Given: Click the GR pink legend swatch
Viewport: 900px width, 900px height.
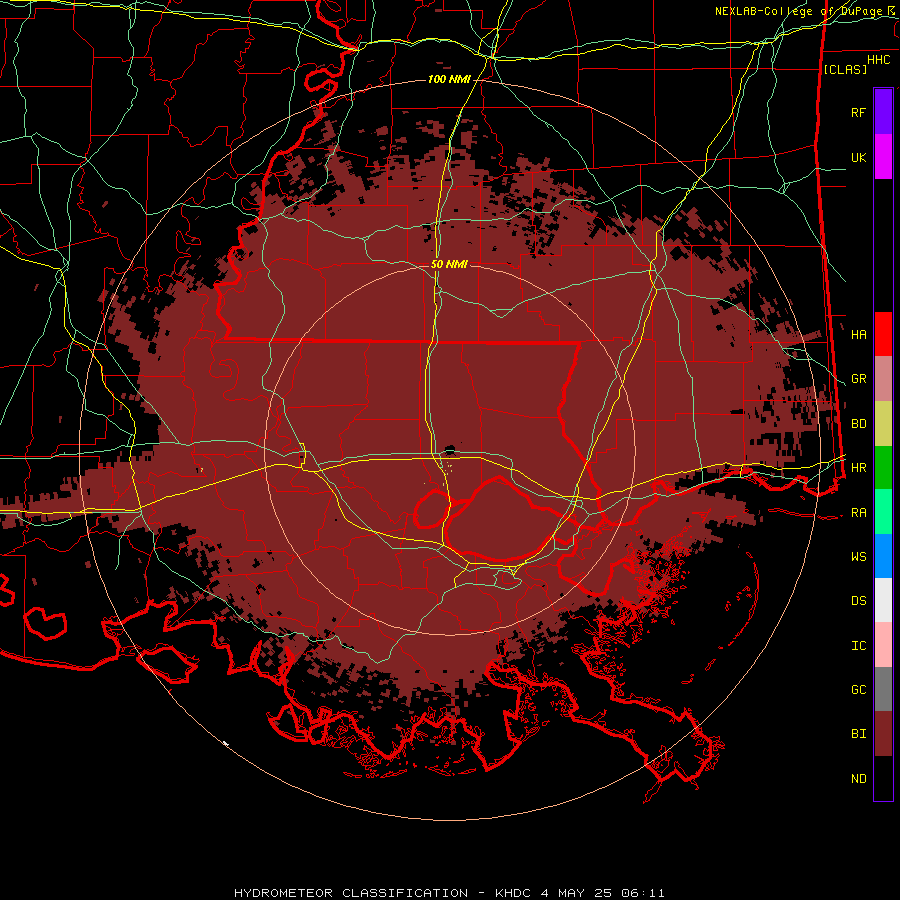Looking at the screenshot, I should click(883, 379).
